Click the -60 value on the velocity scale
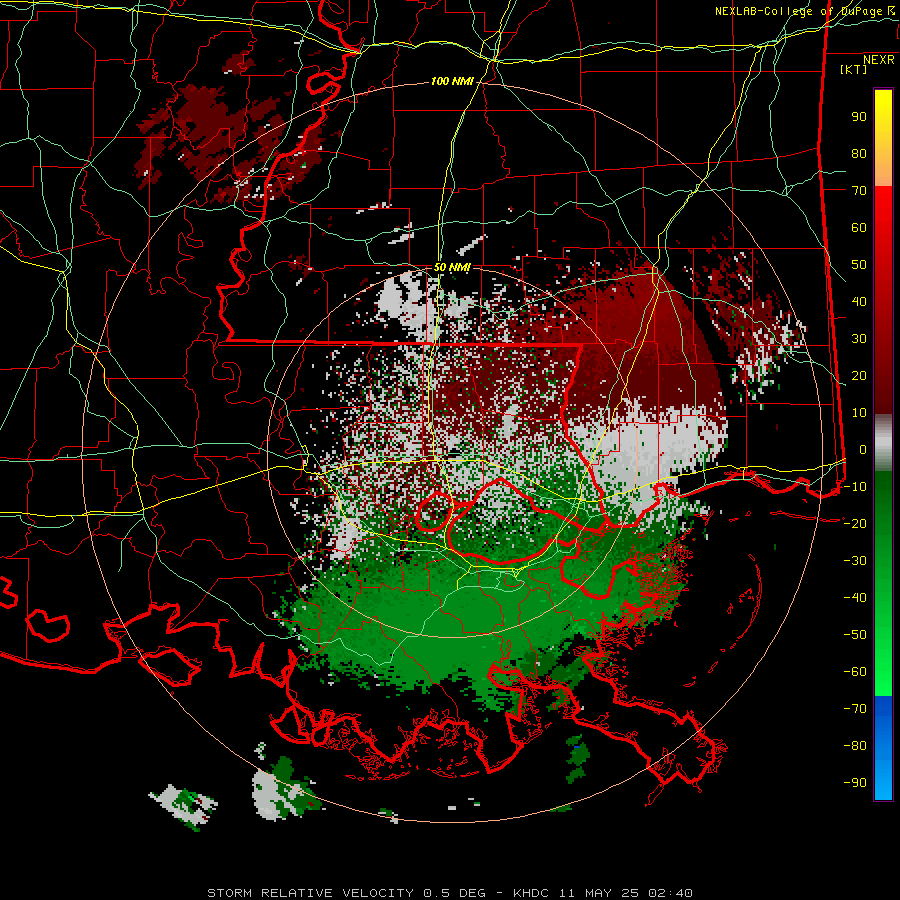 [x=855, y=672]
